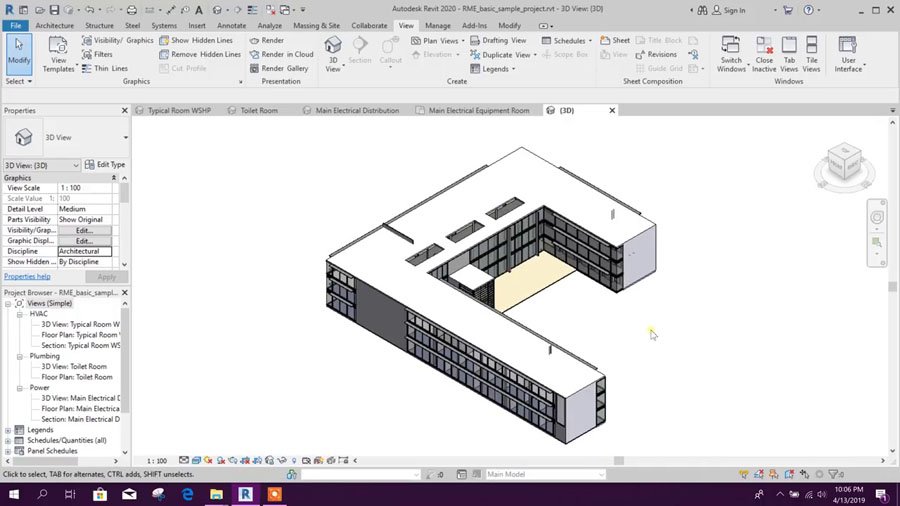Open User Interface dropdown
Screen dimensions: 900x506
(849, 55)
